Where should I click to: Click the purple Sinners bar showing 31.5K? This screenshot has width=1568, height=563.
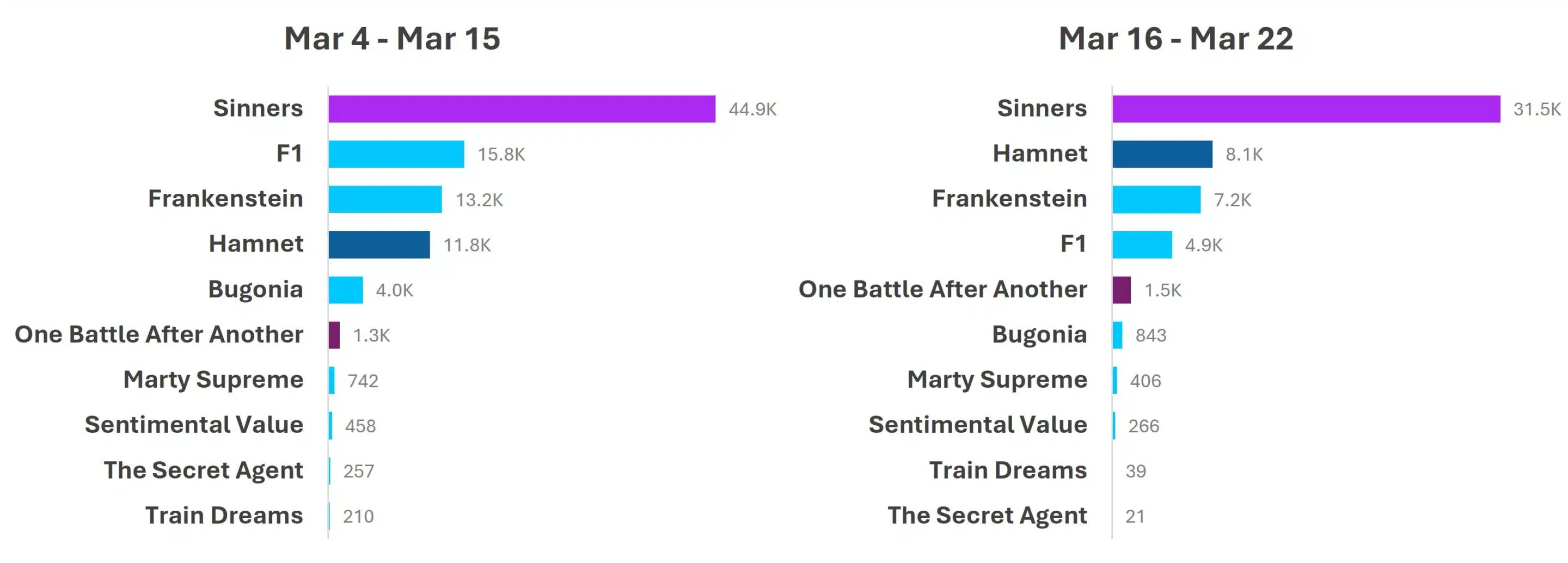(x=1306, y=109)
